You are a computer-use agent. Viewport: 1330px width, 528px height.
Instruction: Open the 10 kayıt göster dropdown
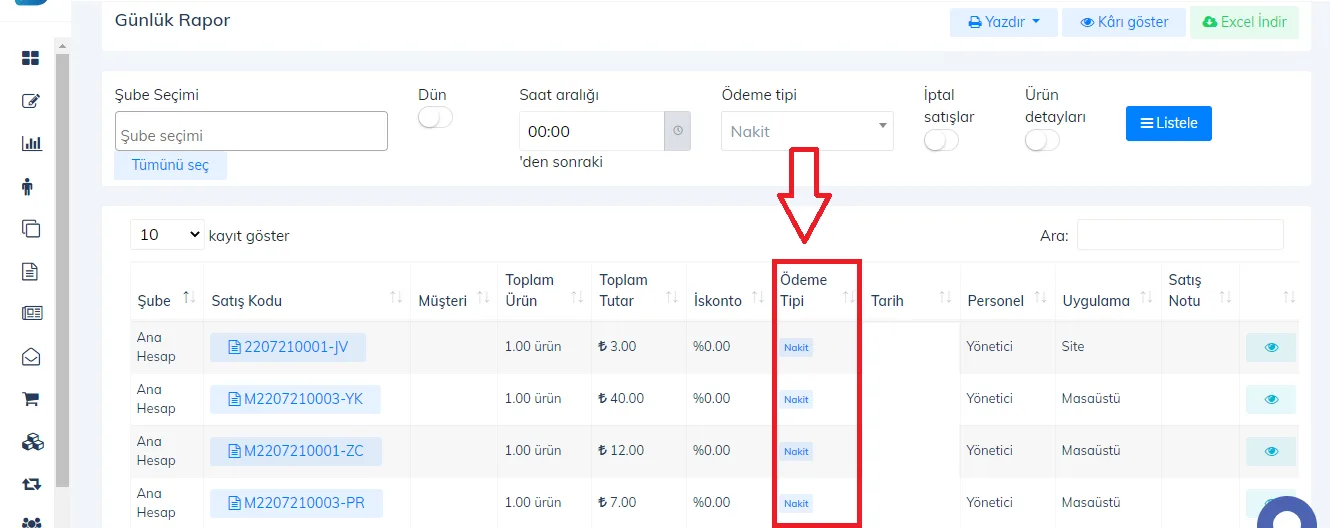point(167,235)
